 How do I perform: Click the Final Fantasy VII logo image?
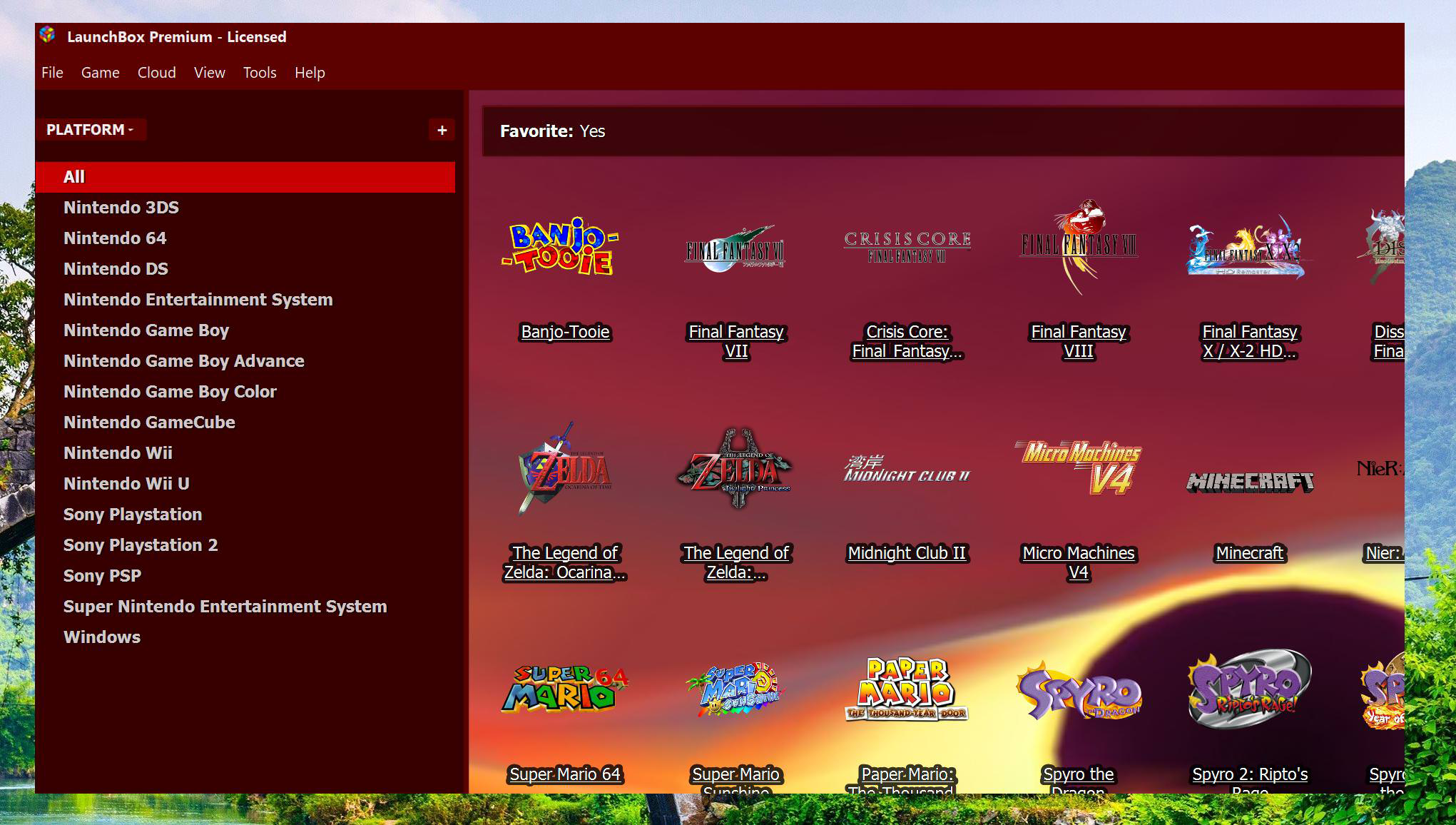tap(735, 250)
